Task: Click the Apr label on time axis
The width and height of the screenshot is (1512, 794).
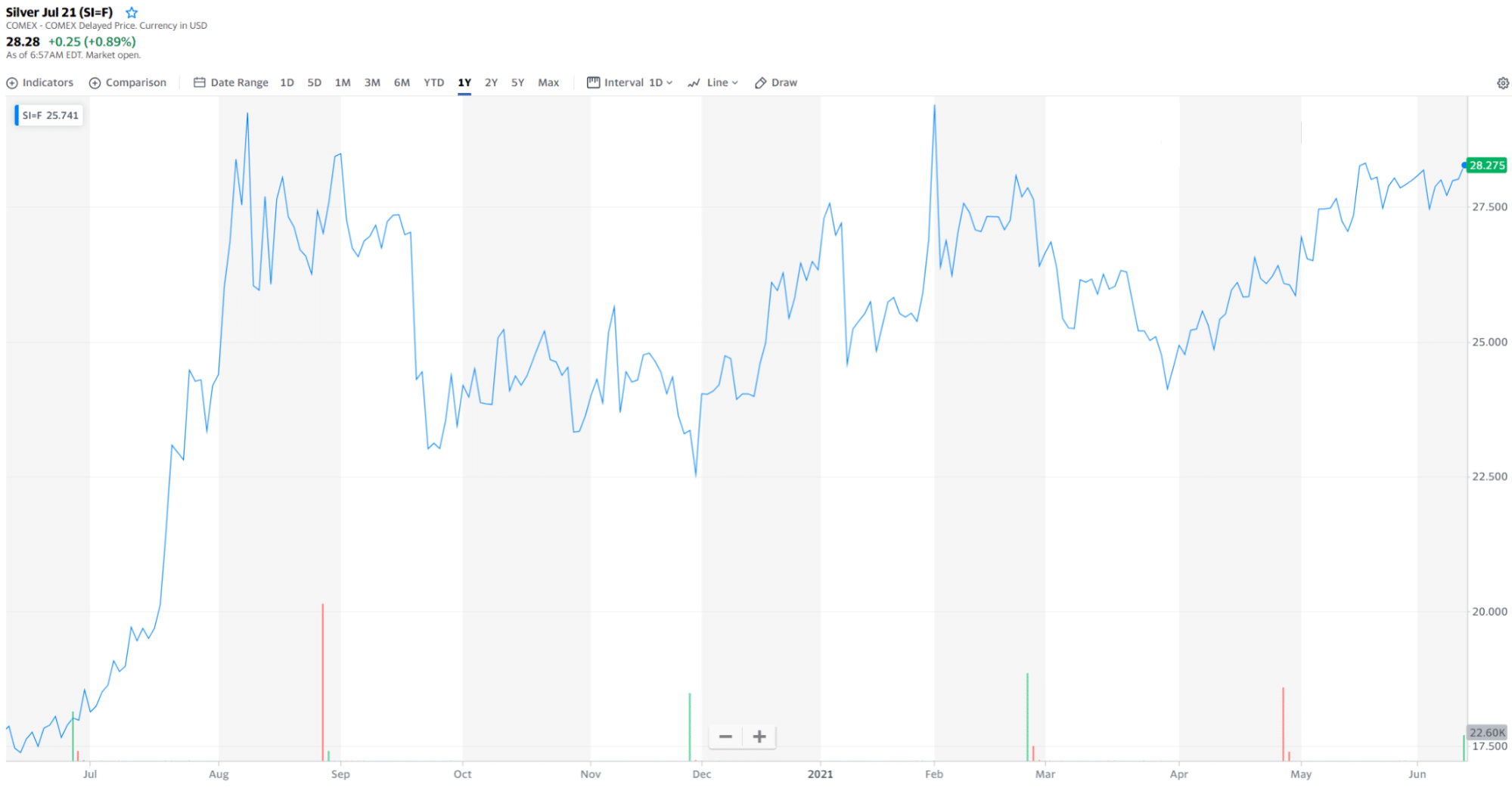Action: (x=1178, y=774)
